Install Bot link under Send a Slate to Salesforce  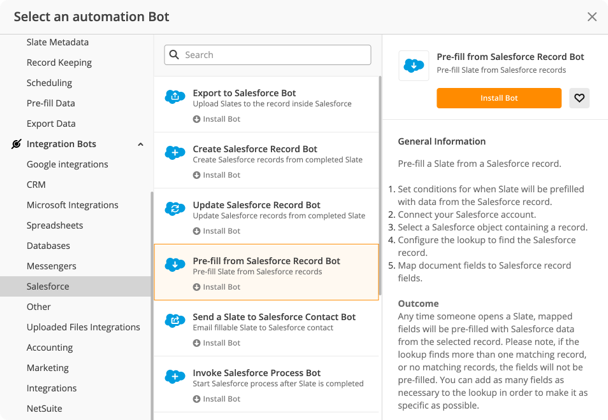[217, 343]
